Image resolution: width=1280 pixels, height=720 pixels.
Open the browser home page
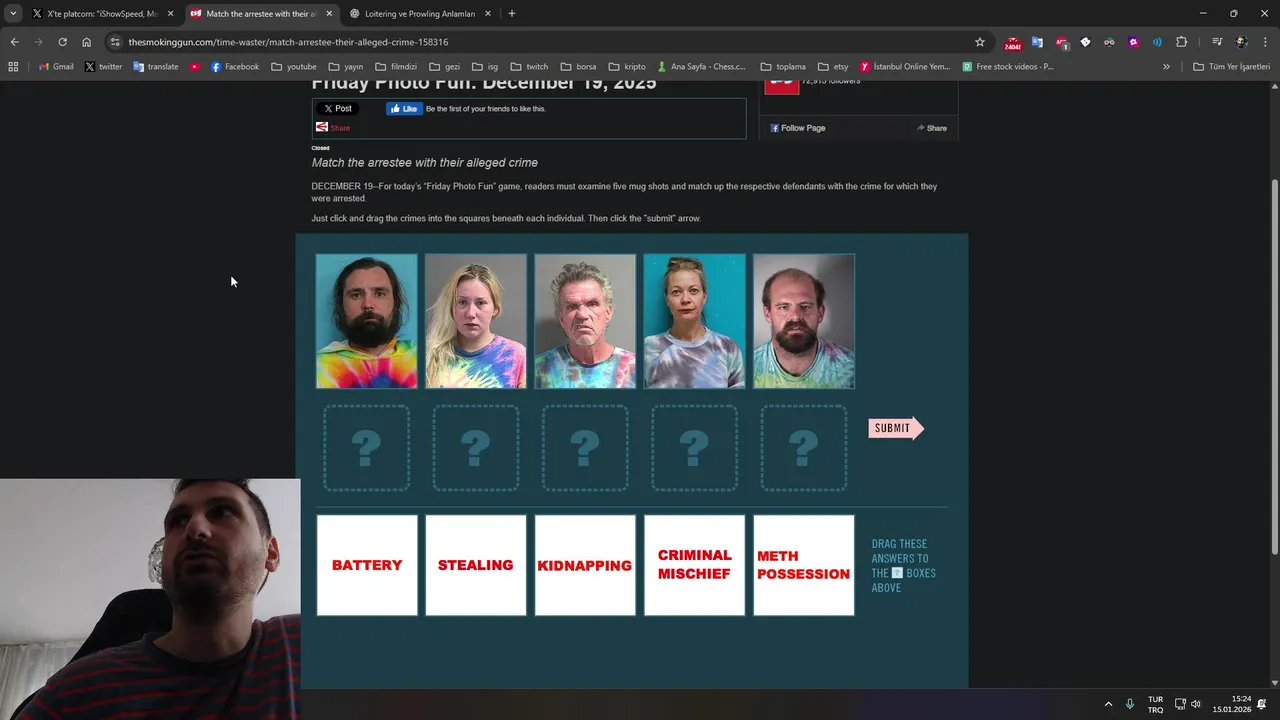86,42
